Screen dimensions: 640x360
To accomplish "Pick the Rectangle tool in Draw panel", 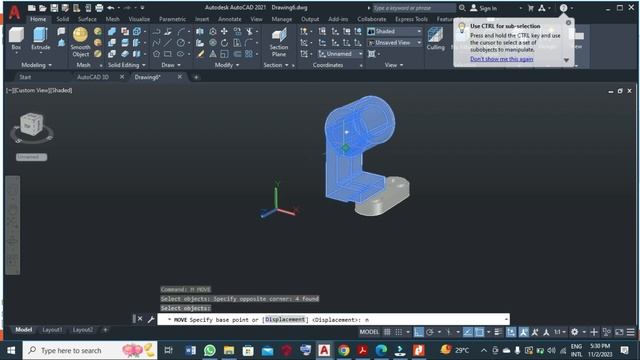I will 168,54.
